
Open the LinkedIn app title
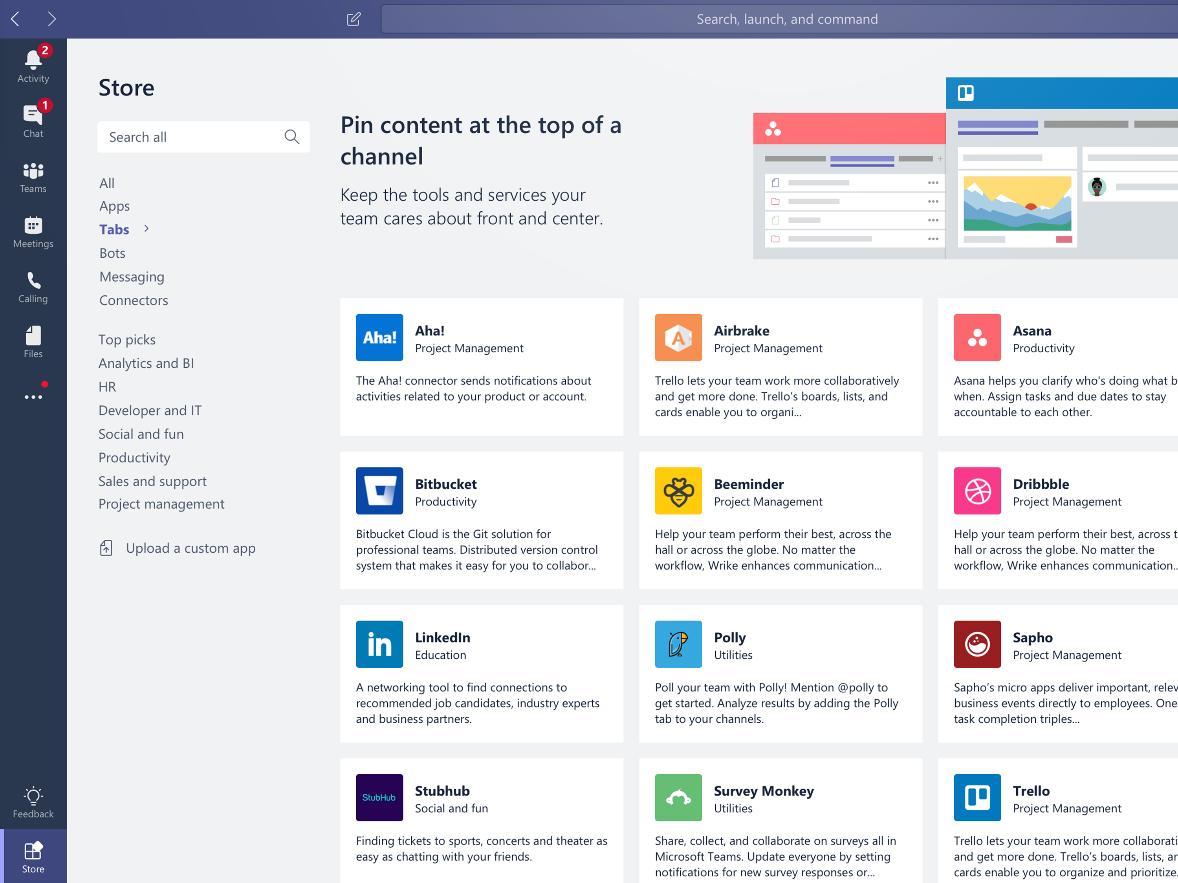pos(443,637)
